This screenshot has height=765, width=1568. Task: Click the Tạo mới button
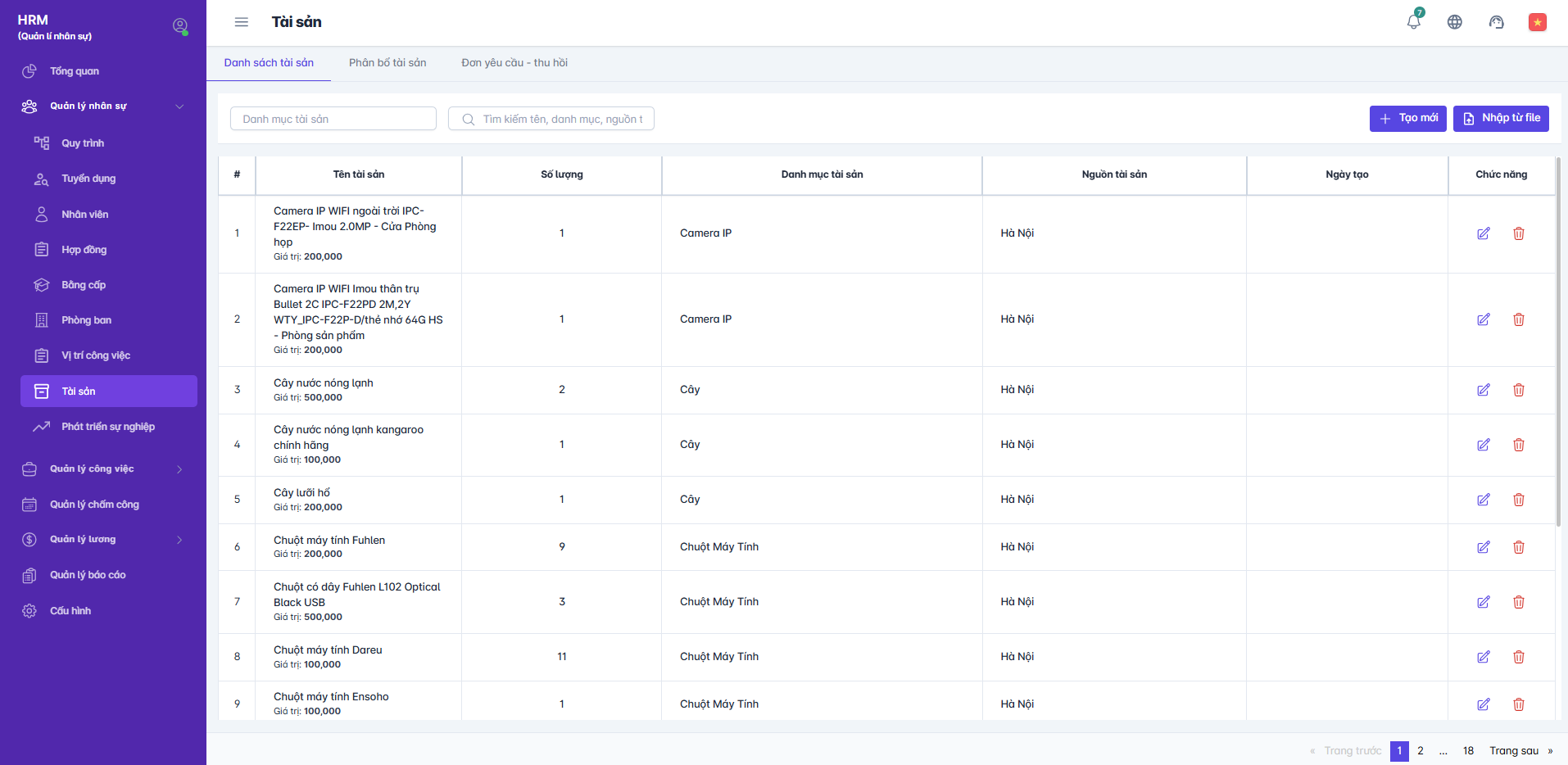[x=1408, y=118]
